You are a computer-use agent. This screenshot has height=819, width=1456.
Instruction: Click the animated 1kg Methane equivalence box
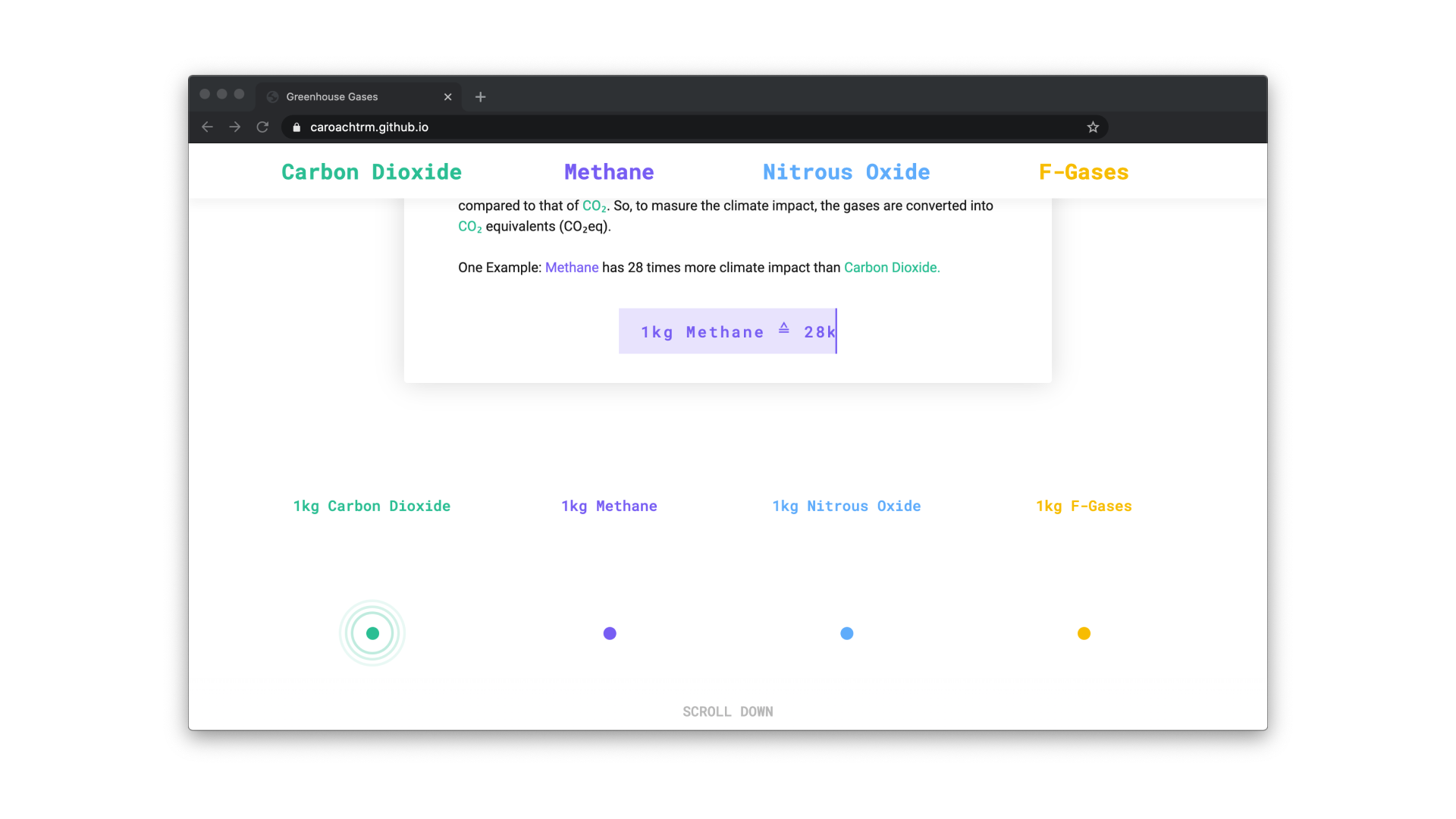pyautogui.click(x=728, y=331)
